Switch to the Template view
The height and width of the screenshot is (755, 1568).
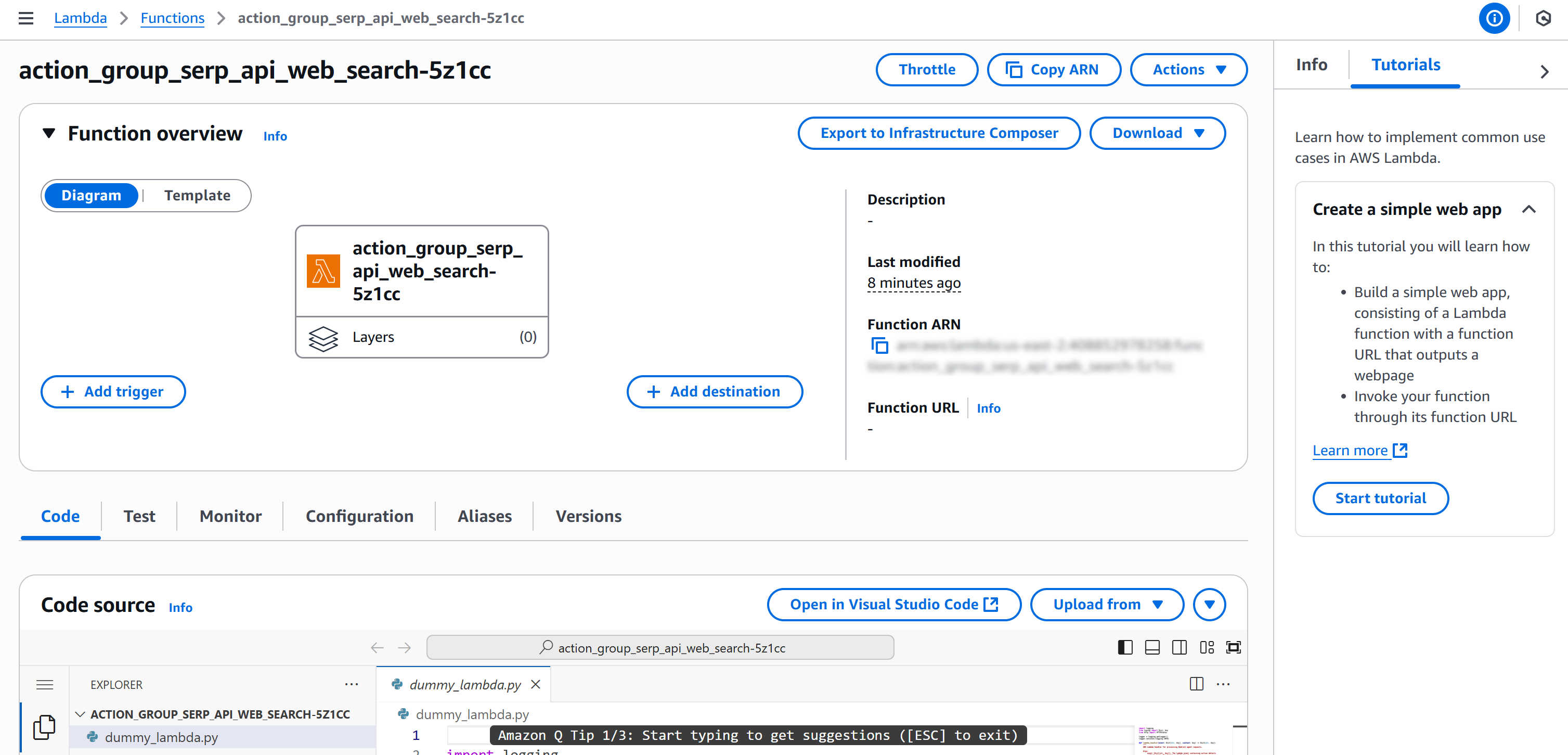[x=196, y=196]
